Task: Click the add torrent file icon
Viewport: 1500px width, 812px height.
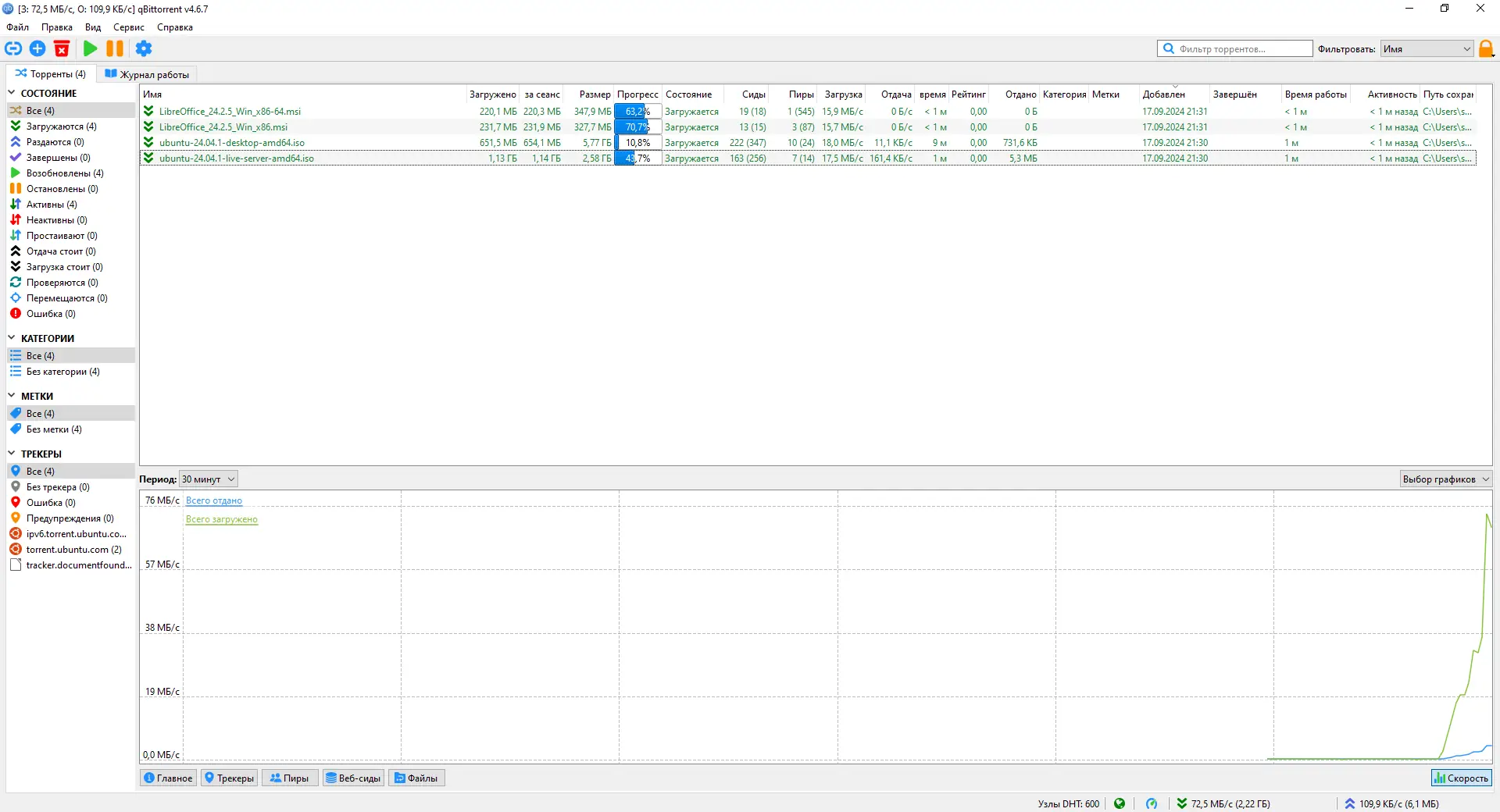Action: click(37, 48)
